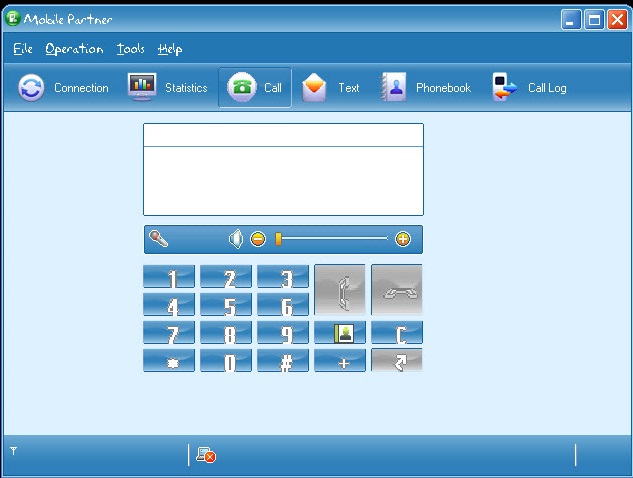The height and width of the screenshot is (478, 633).
Task: Tap the star key on keypad
Action: point(169,361)
